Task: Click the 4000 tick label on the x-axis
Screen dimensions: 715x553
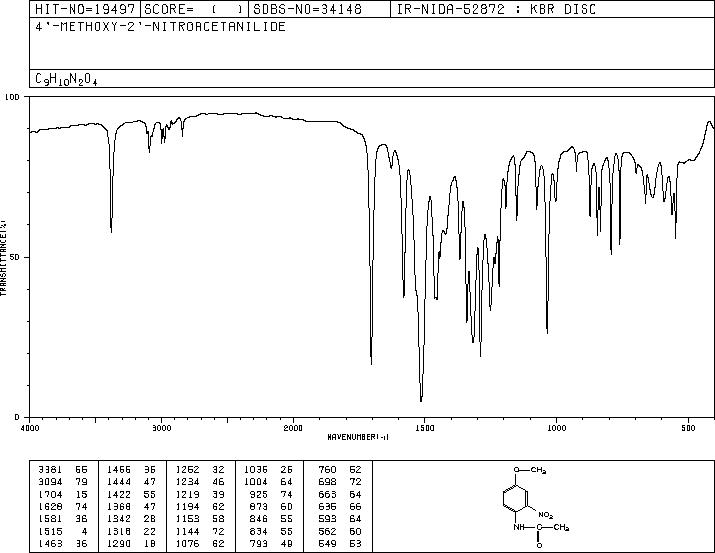Action: pos(30,428)
